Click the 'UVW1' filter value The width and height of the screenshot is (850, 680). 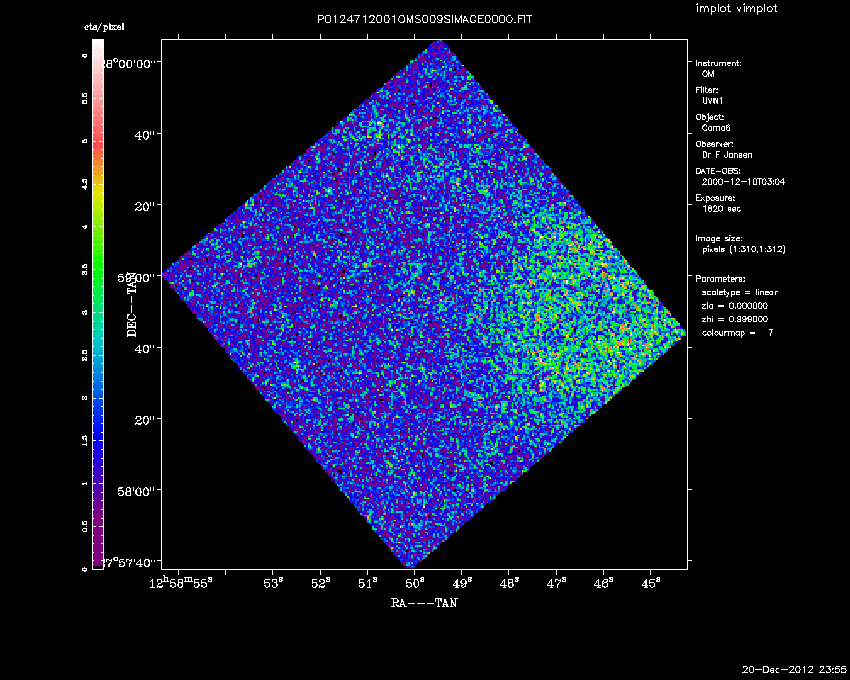coord(712,101)
